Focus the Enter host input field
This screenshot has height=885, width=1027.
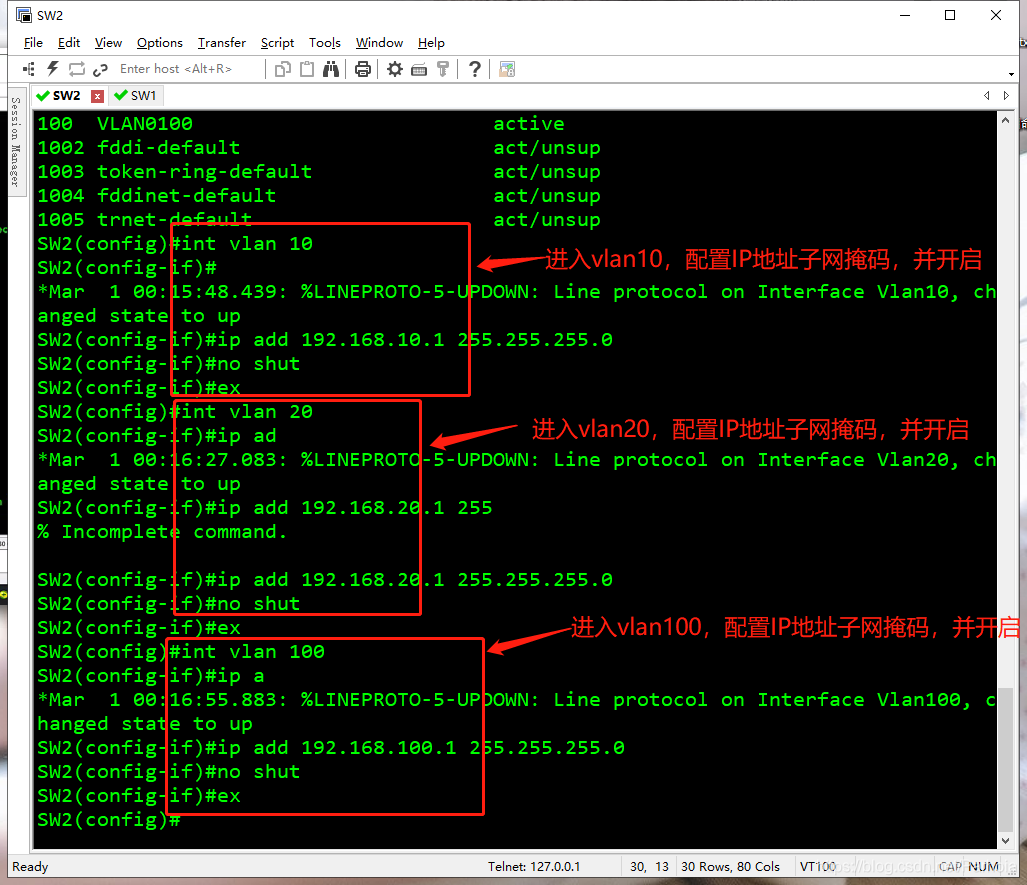[x=189, y=69]
